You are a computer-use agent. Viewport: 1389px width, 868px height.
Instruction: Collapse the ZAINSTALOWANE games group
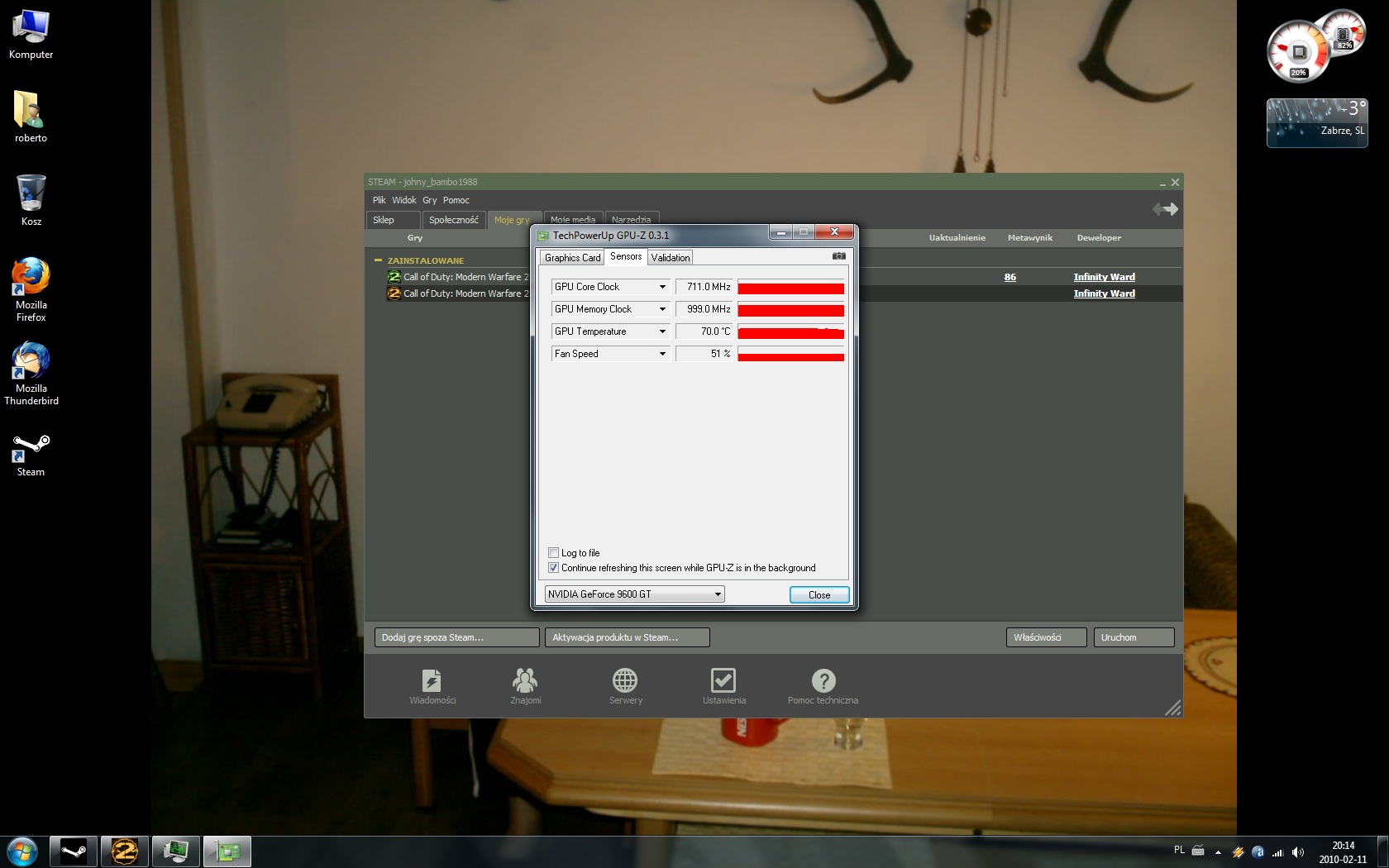pos(379,260)
